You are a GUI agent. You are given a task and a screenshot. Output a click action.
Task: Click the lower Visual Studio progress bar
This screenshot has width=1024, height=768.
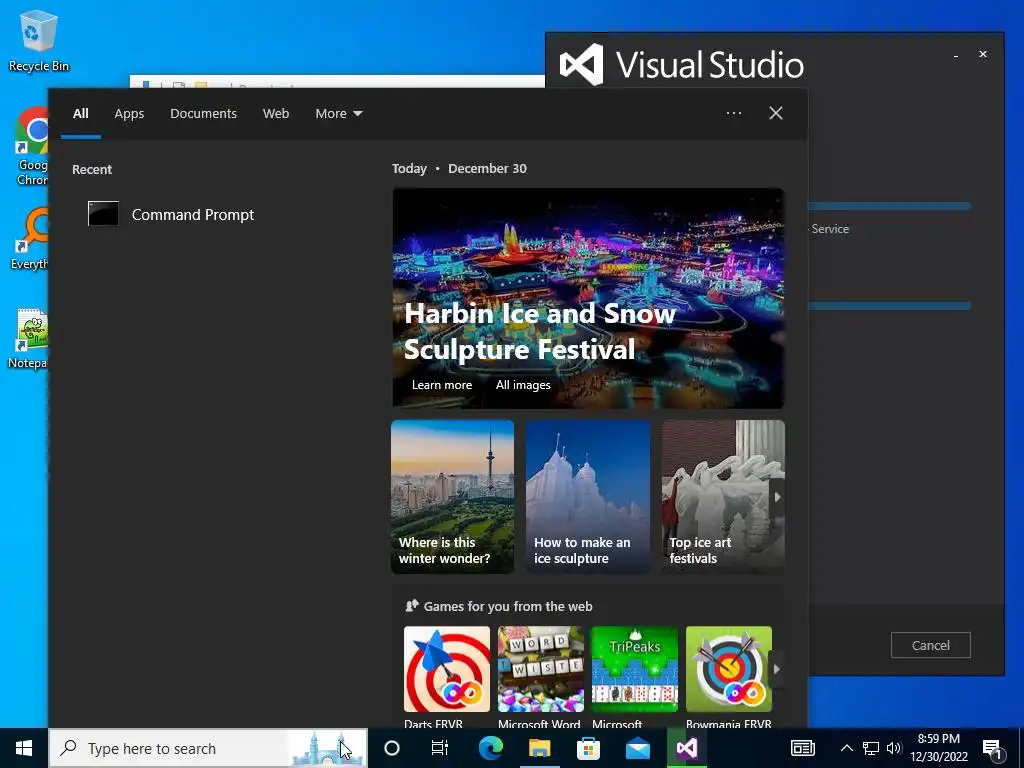tap(889, 306)
